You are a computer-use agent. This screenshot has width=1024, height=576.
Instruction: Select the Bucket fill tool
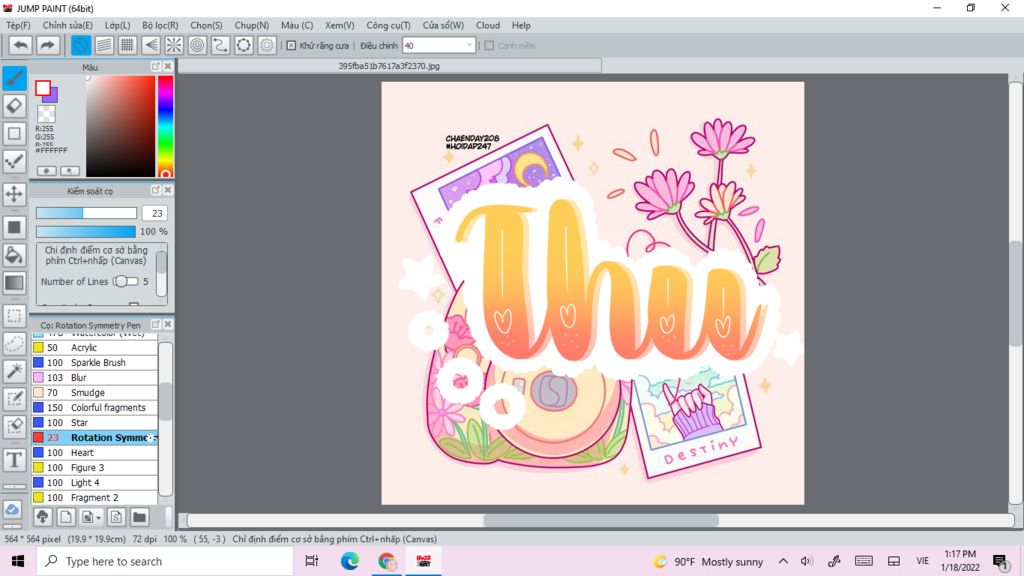[x=14, y=255]
